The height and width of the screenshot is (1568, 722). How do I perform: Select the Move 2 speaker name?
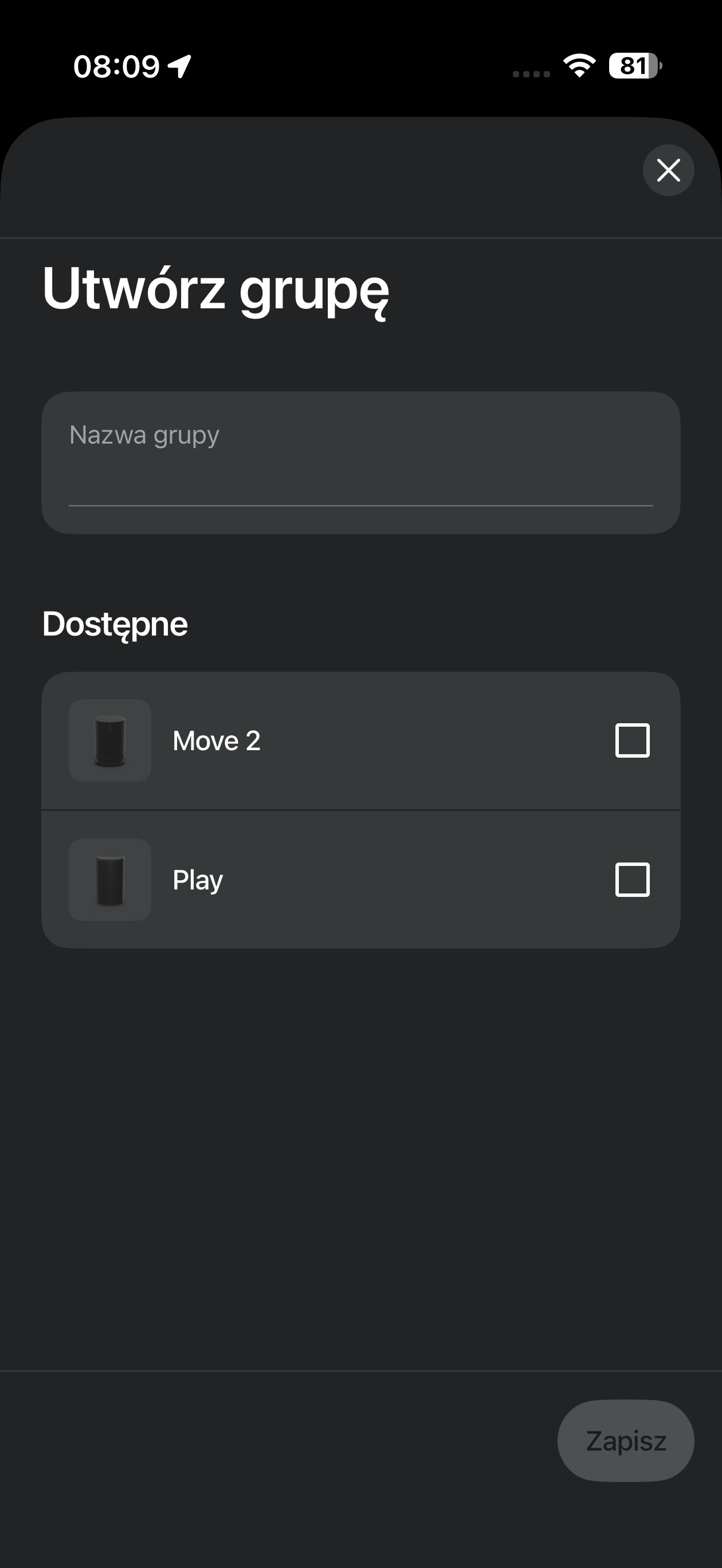pos(216,741)
